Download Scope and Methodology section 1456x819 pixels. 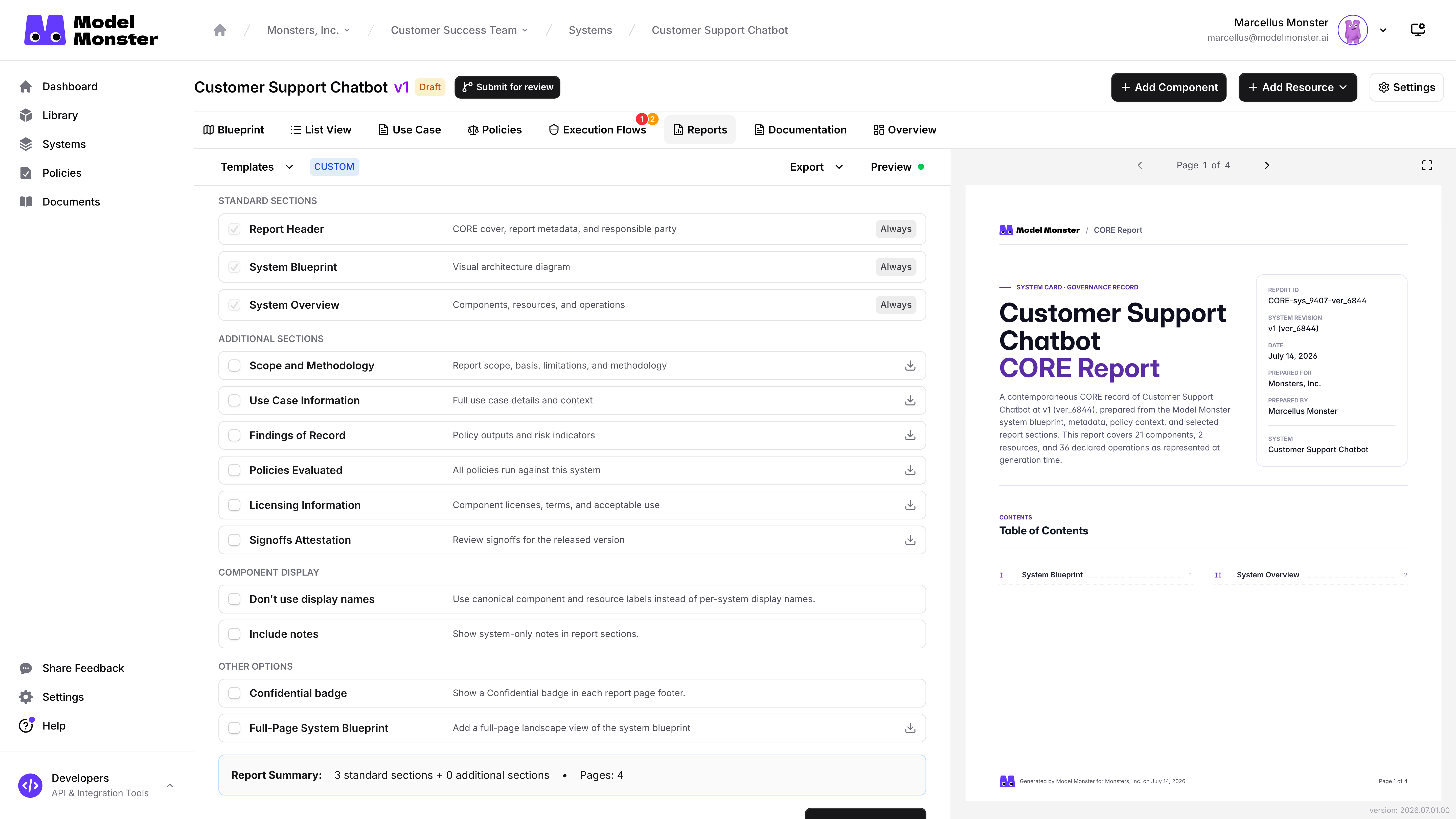[910, 366]
